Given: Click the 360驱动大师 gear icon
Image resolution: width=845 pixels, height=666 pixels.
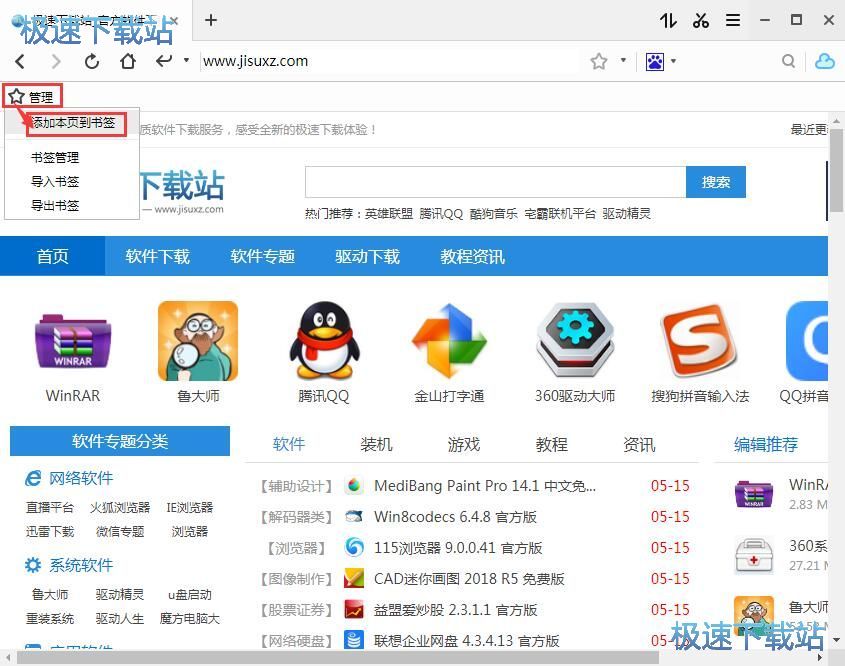Looking at the screenshot, I should pyautogui.click(x=575, y=339).
